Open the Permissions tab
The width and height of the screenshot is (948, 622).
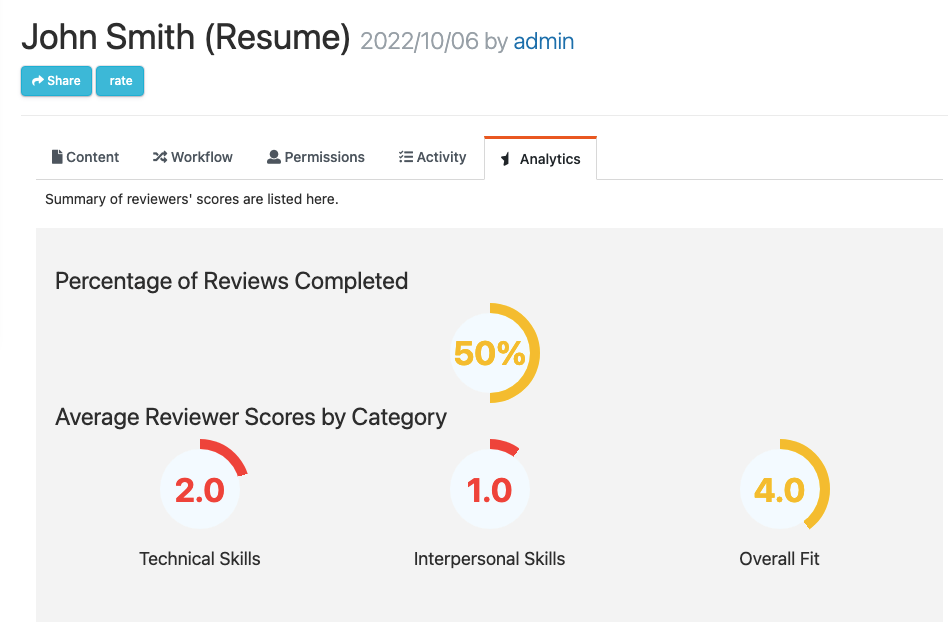coord(316,156)
